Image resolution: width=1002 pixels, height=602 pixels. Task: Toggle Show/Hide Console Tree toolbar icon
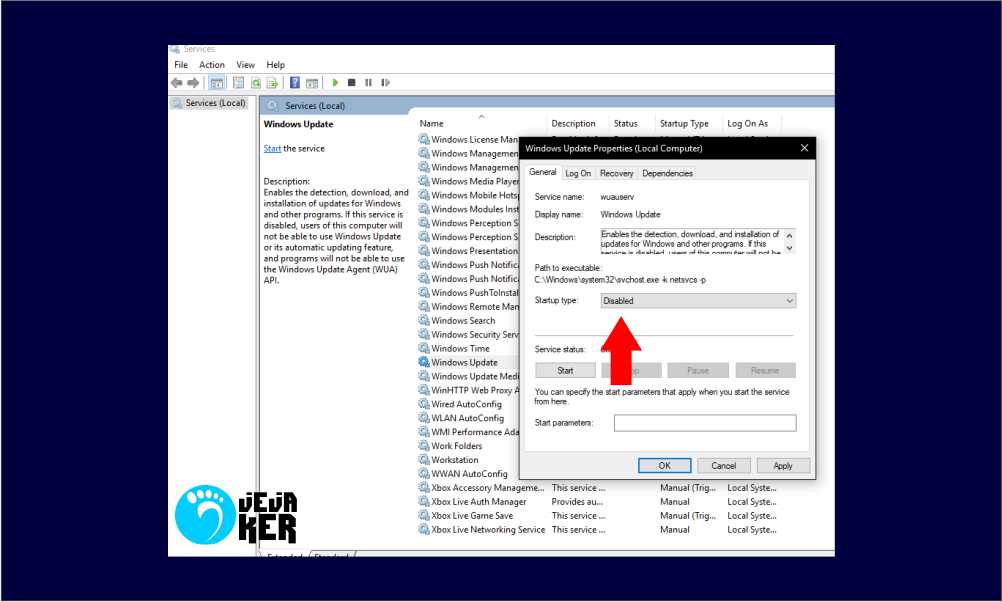click(x=217, y=82)
